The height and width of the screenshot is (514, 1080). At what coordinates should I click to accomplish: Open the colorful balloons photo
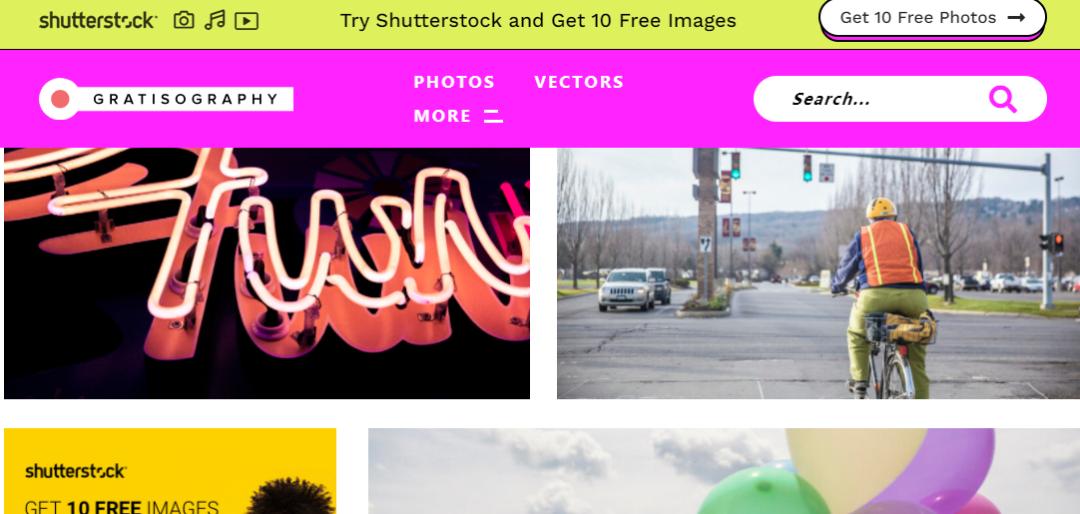(x=724, y=471)
